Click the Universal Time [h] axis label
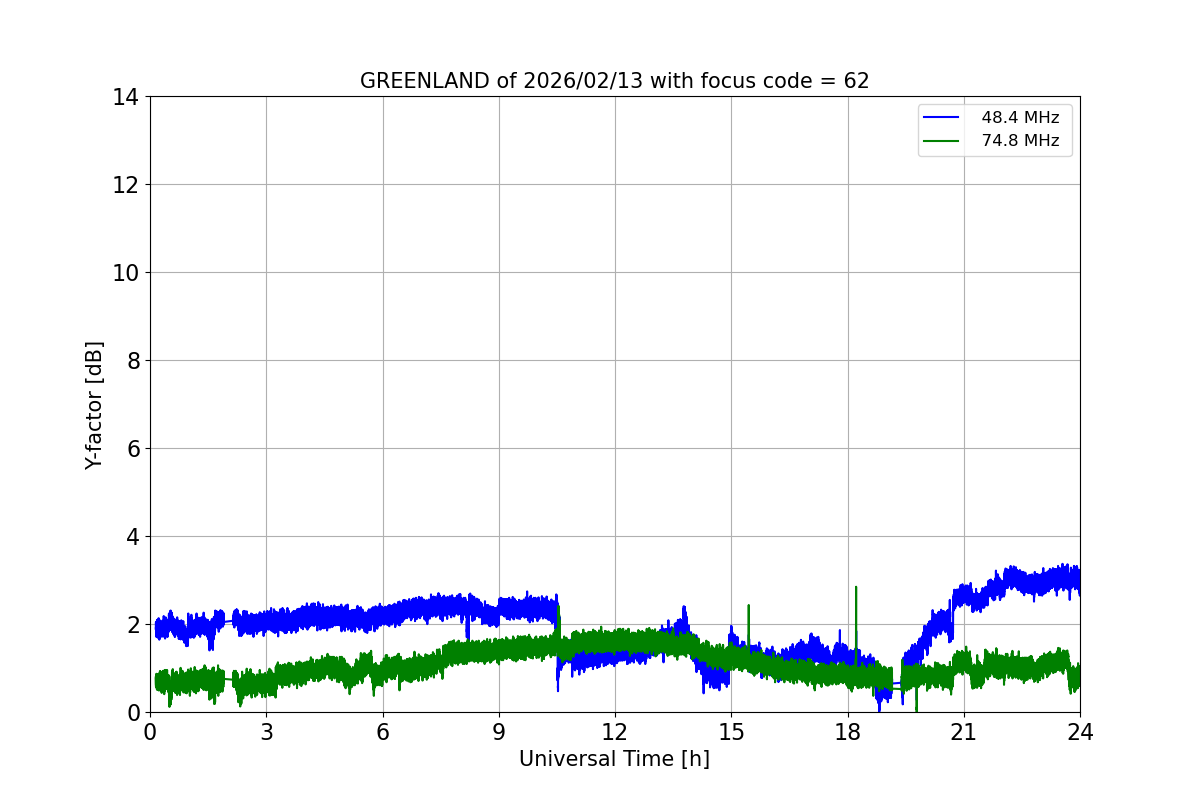This screenshot has height=800, width=1200. point(614,759)
